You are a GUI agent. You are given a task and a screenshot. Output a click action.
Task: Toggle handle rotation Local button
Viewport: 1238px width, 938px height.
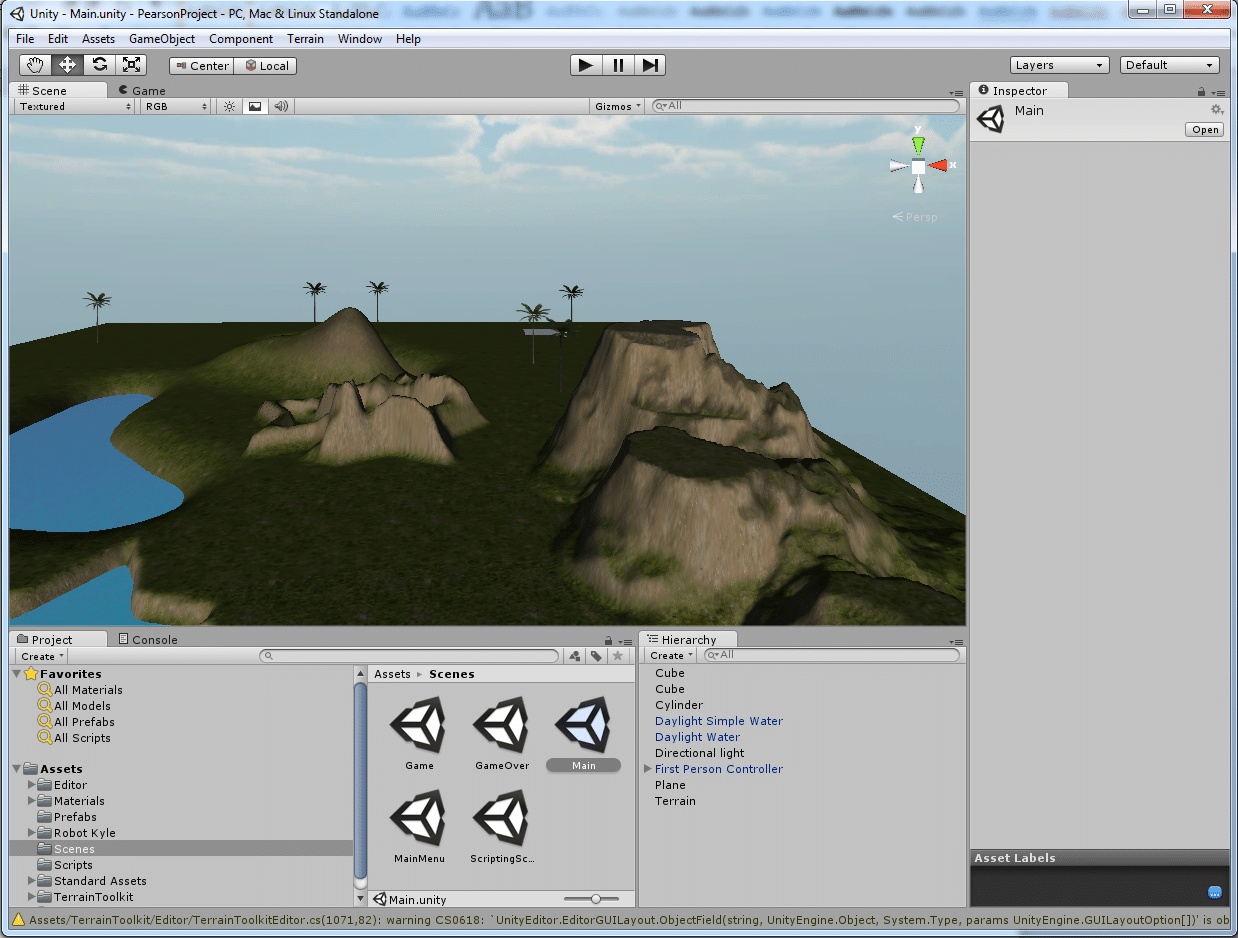[266, 66]
